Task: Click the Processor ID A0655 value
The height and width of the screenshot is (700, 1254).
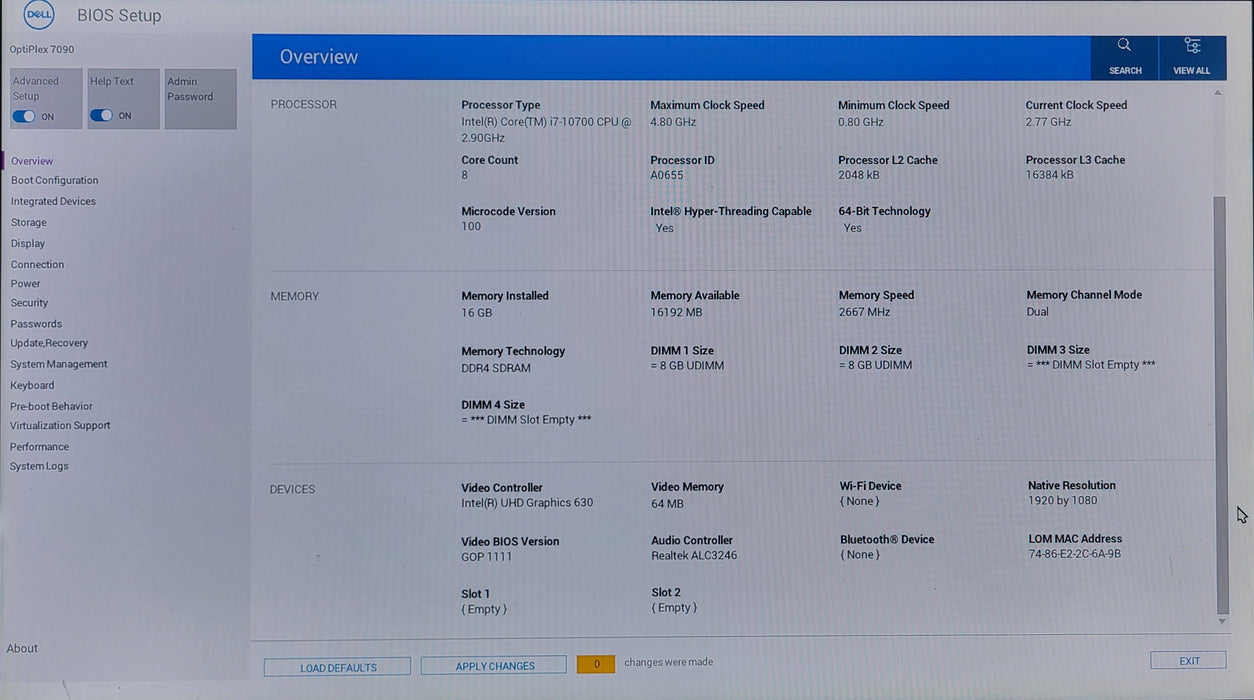Action: [x=667, y=176]
